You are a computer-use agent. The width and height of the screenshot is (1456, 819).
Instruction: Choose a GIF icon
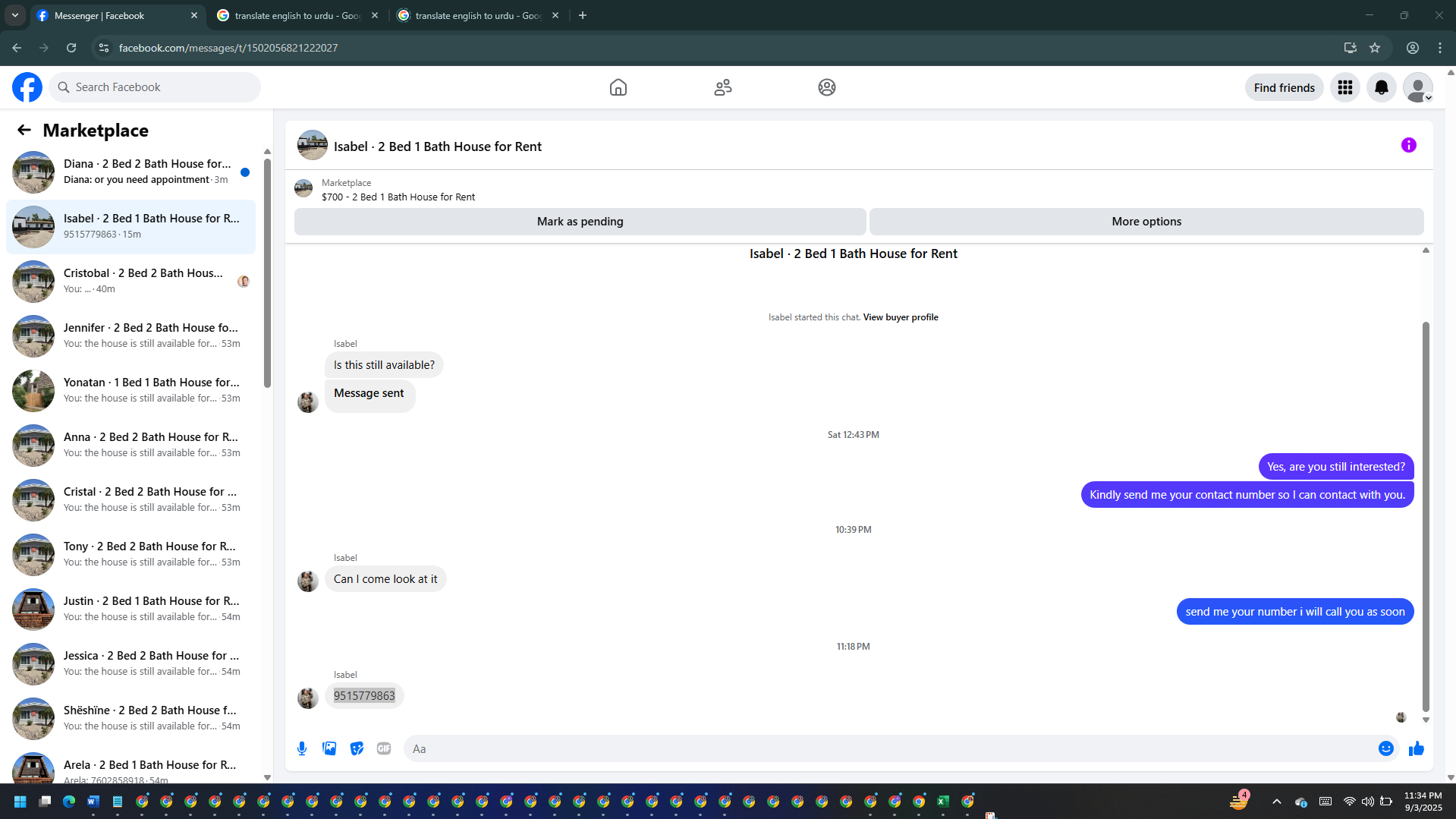(x=384, y=748)
